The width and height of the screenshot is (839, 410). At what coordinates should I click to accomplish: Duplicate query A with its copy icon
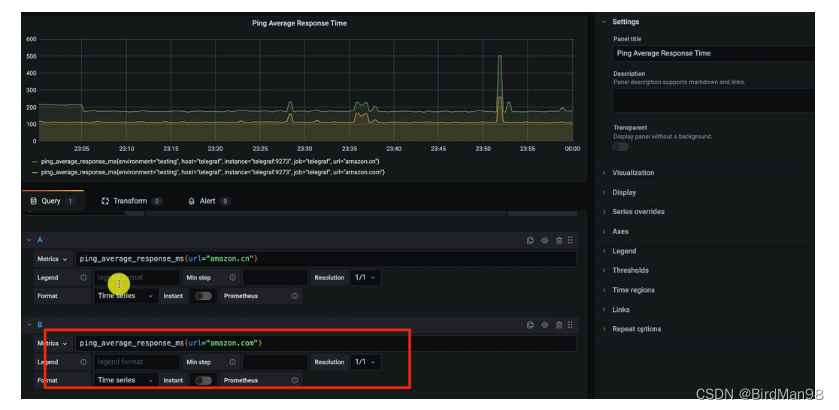click(x=530, y=240)
